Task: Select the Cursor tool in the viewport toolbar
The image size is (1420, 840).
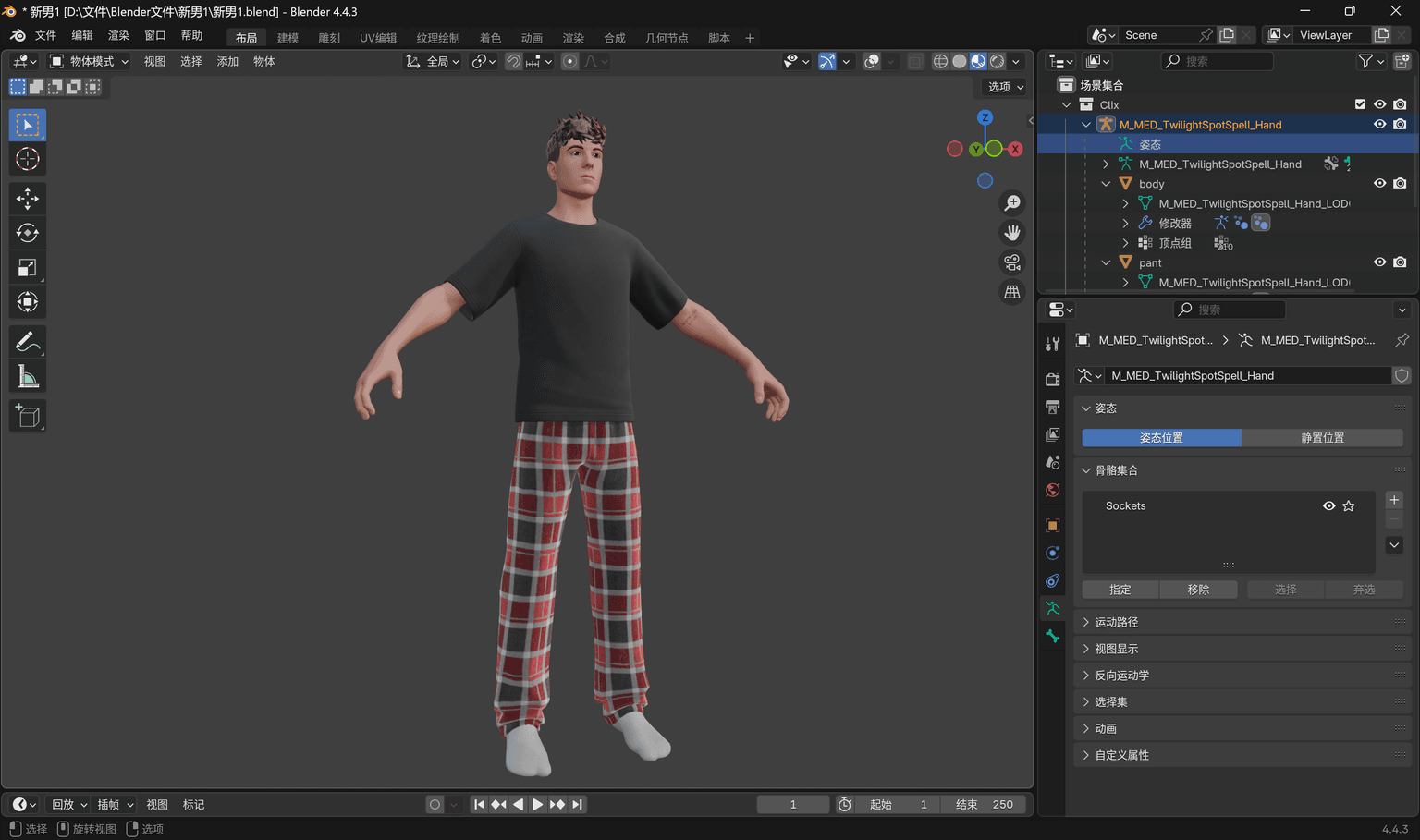Action: 28,159
